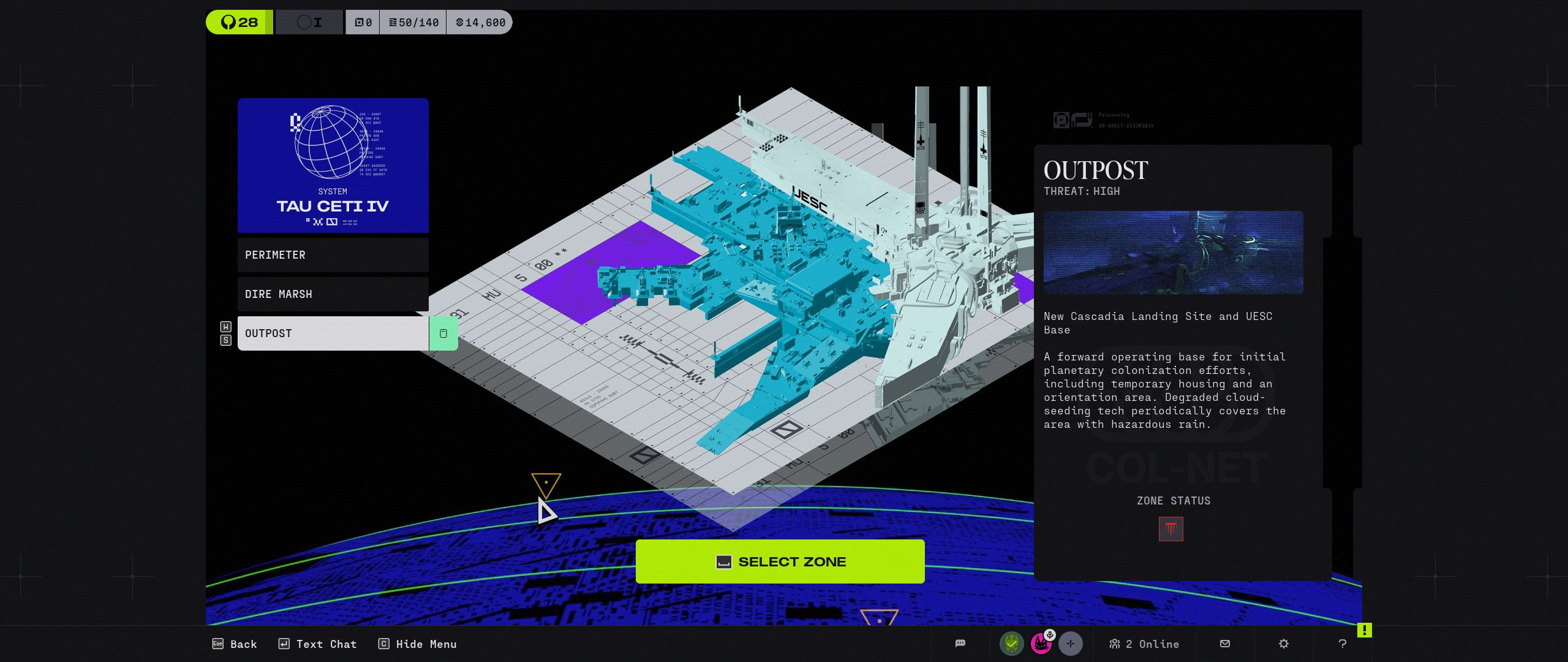The image size is (1568, 662).
Task: Open the mail inbox icon
Action: coord(1225,644)
